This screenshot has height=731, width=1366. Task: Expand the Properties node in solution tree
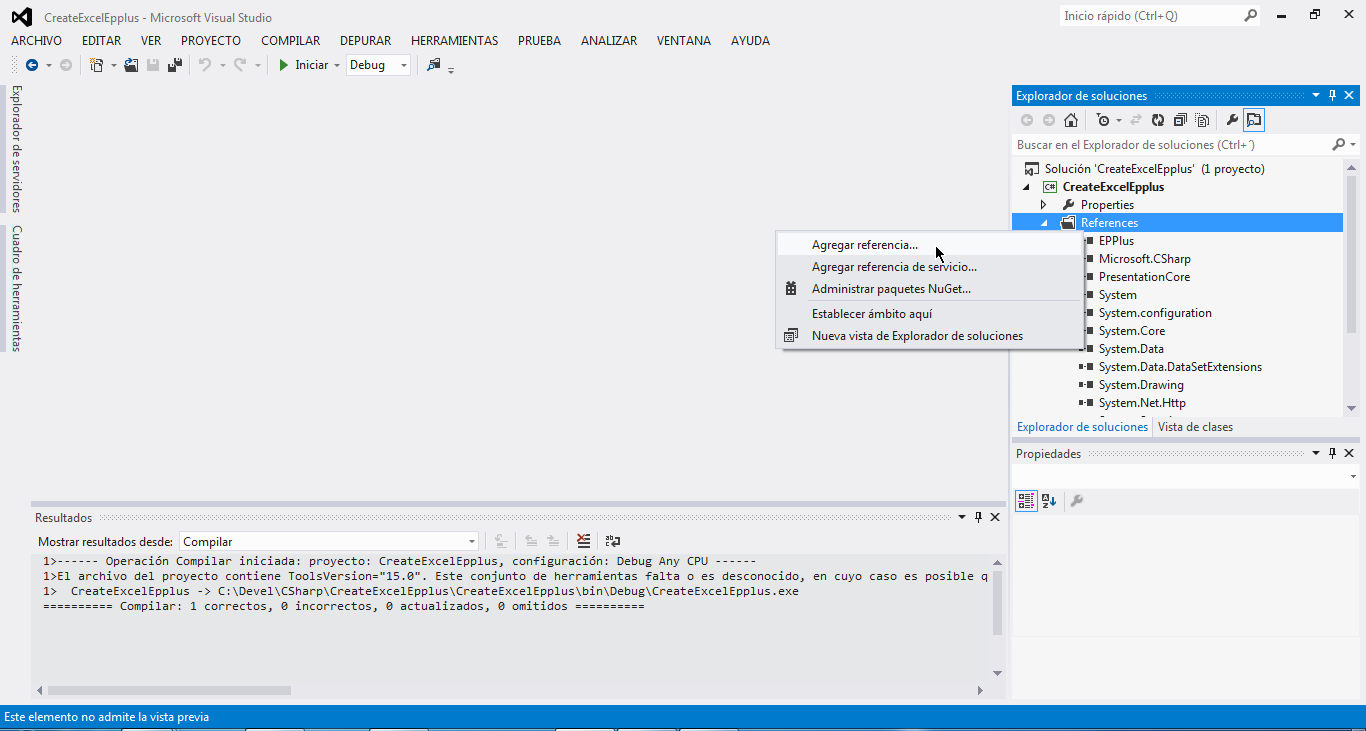pyautogui.click(x=1043, y=205)
